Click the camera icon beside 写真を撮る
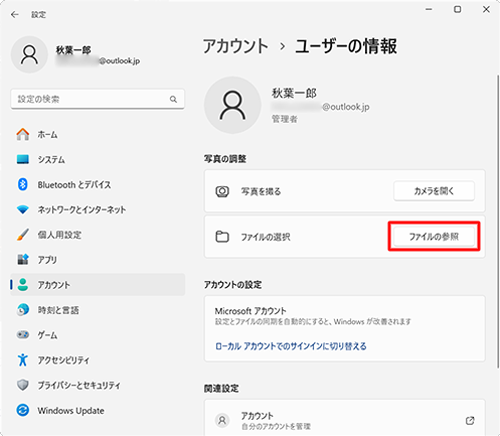The width and height of the screenshot is (500, 436). (x=222, y=191)
